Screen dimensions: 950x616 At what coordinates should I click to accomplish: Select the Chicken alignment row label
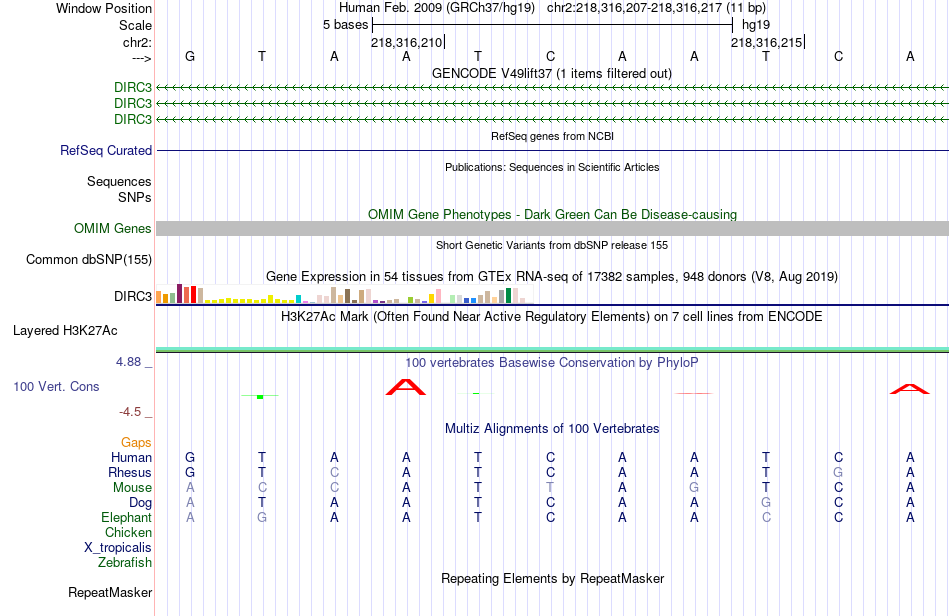click(128, 532)
